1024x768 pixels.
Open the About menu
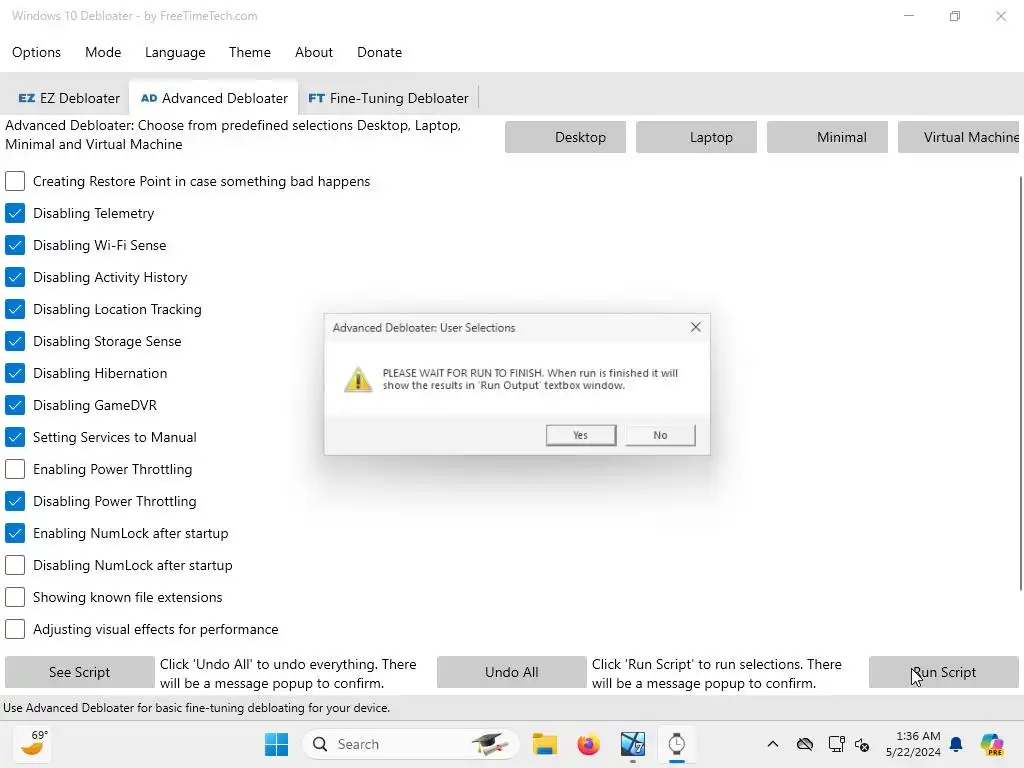tap(313, 52)
